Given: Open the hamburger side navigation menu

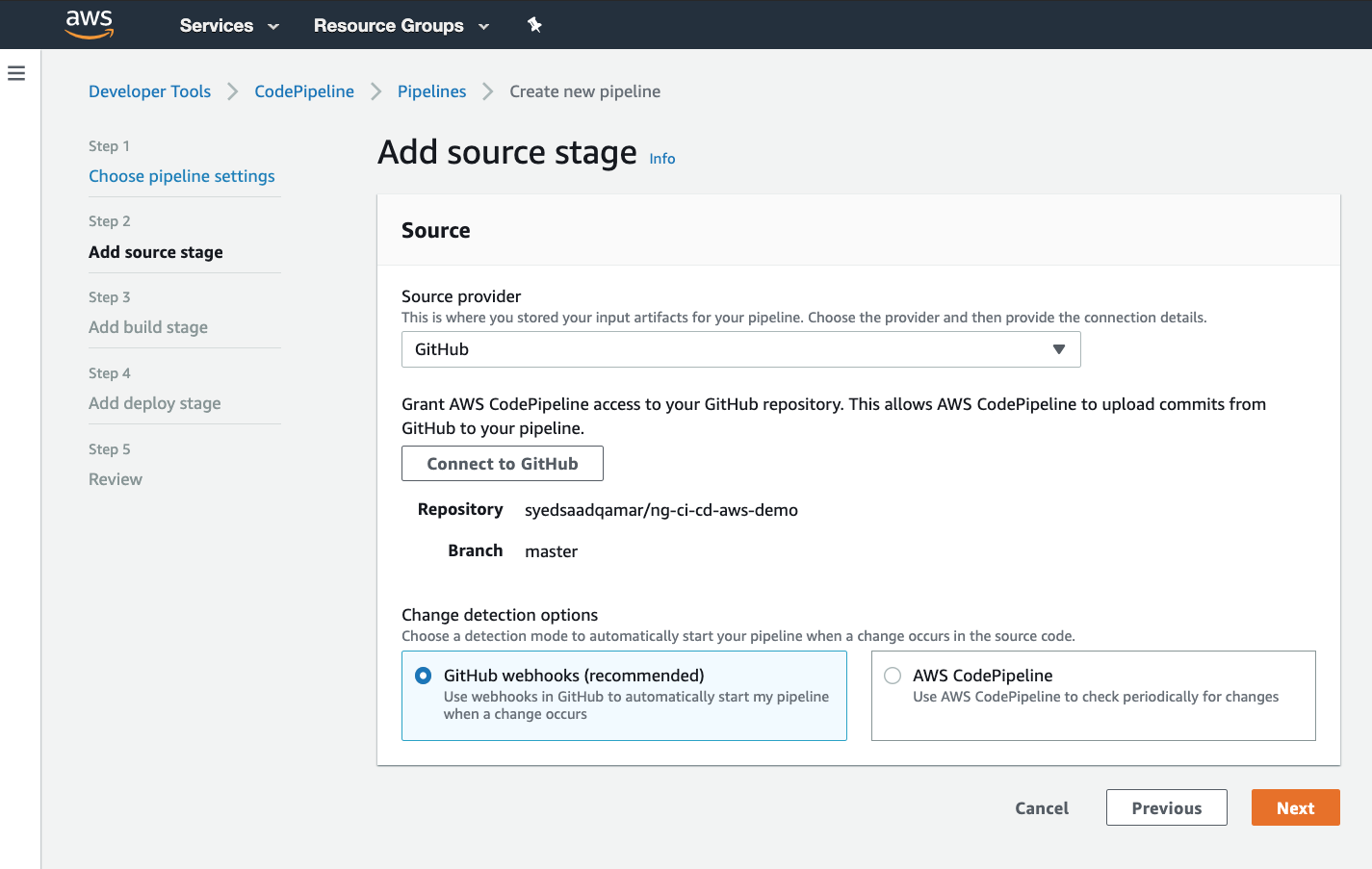Looking at the screenshot, I should pos(16,73).
